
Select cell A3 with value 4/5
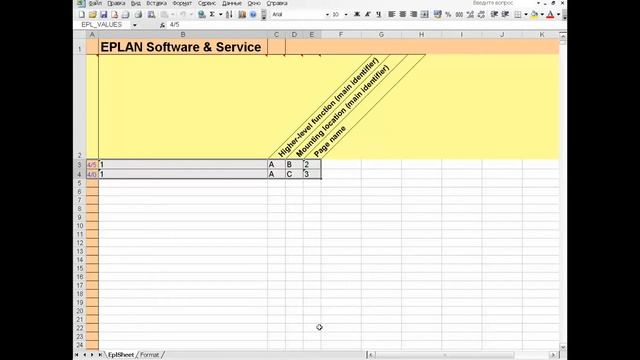(x=92, y=164)
